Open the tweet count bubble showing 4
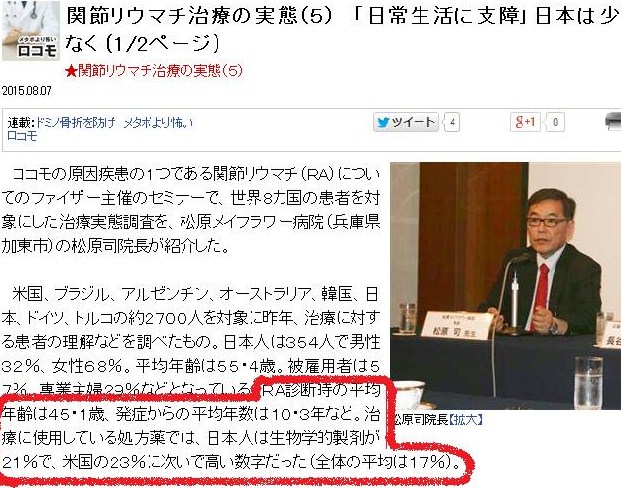This screenshot has width=621, height=488. (451, 122)
